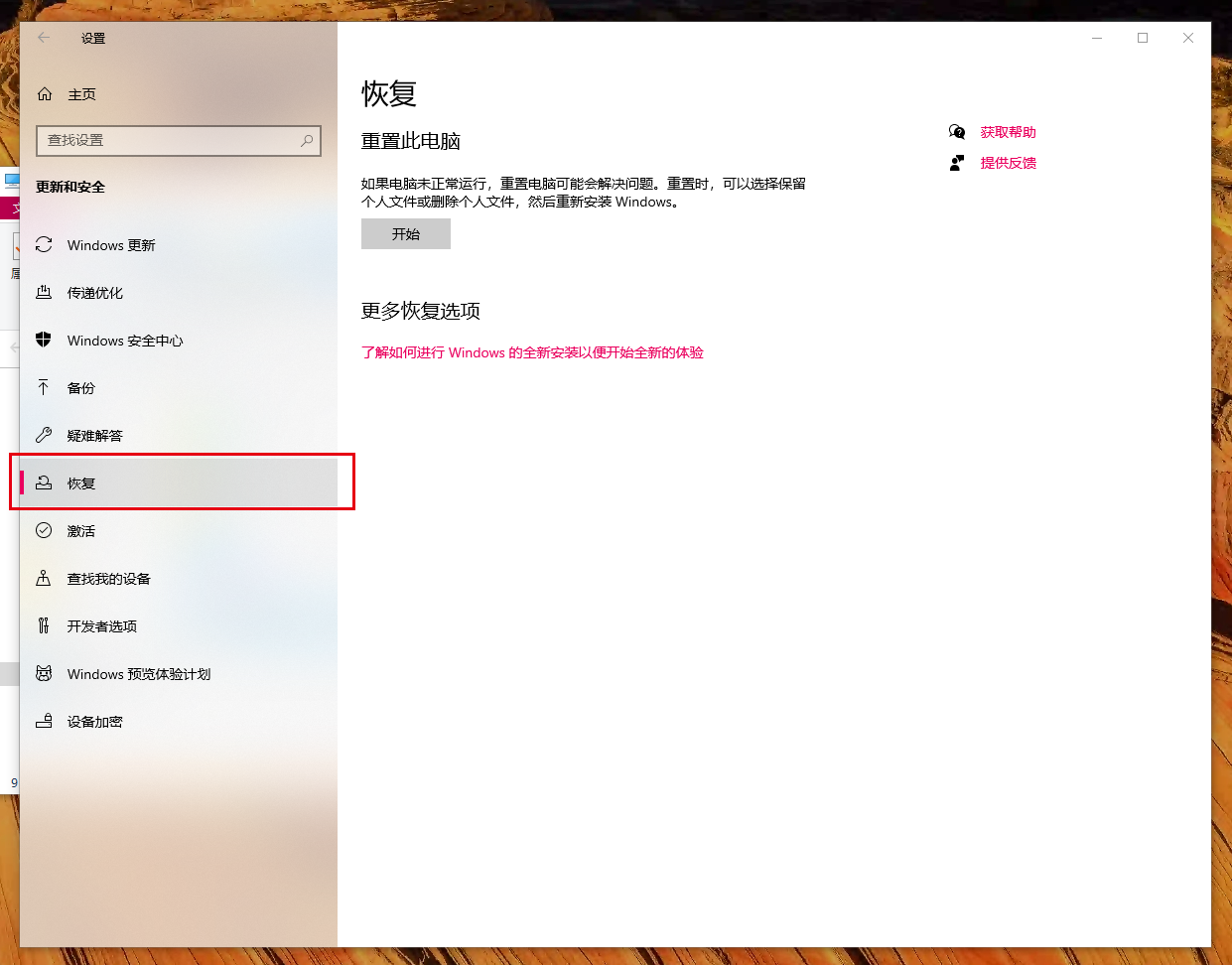
Task: Open 开发者选项 settings
Action: 179,626
